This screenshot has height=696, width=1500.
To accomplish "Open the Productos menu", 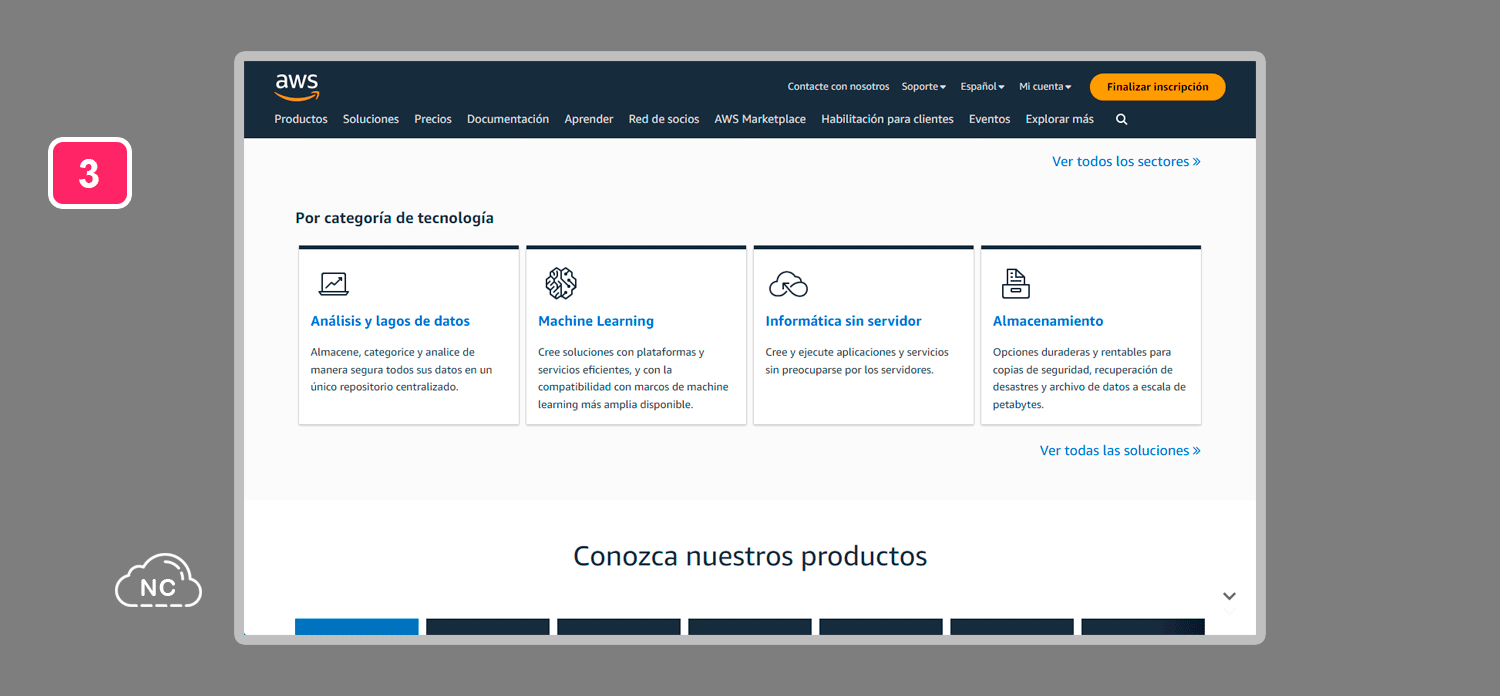I will pyautogui.click(x=301, y=119).
